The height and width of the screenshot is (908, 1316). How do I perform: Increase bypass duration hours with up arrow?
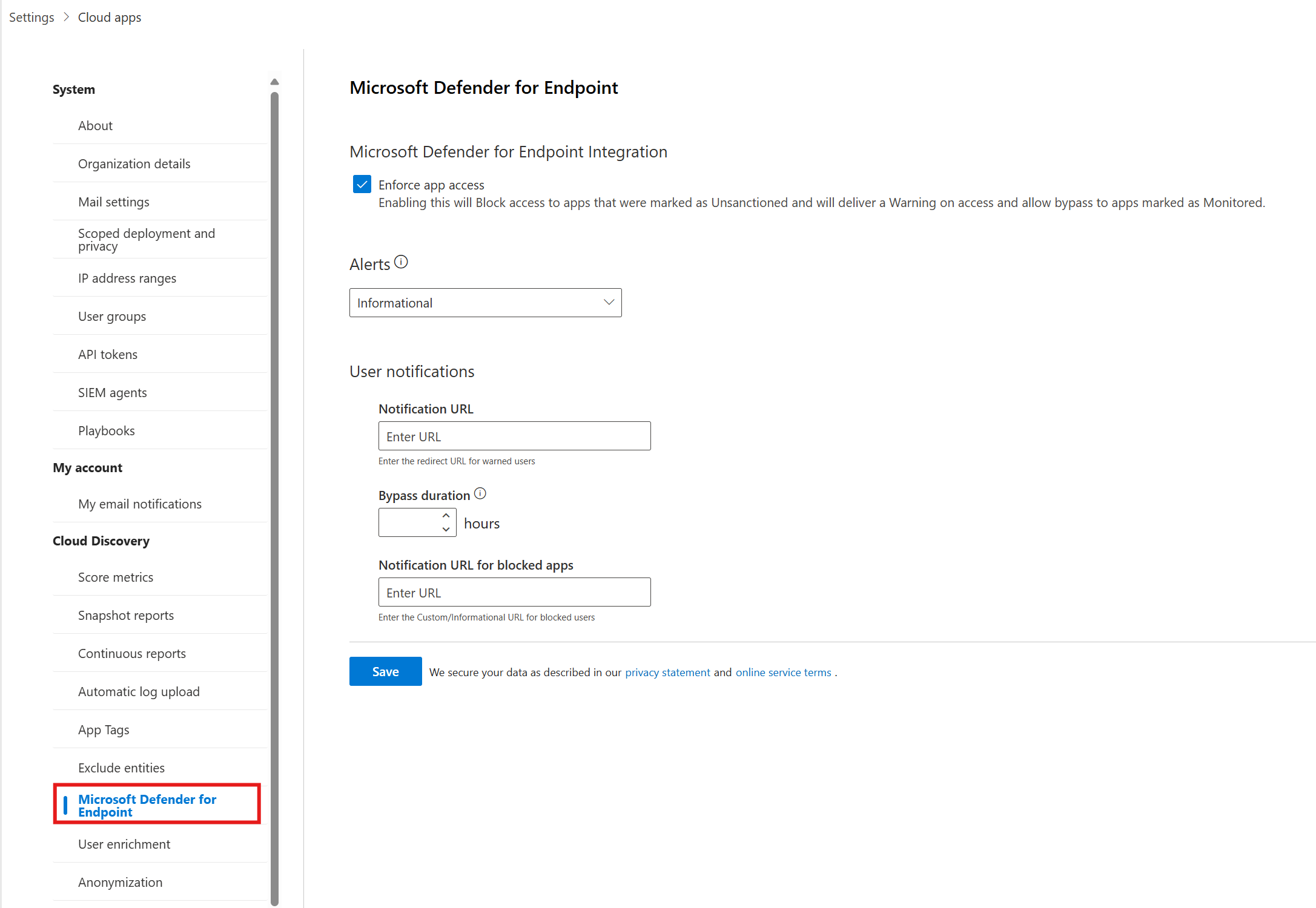[x=446, y=516]
